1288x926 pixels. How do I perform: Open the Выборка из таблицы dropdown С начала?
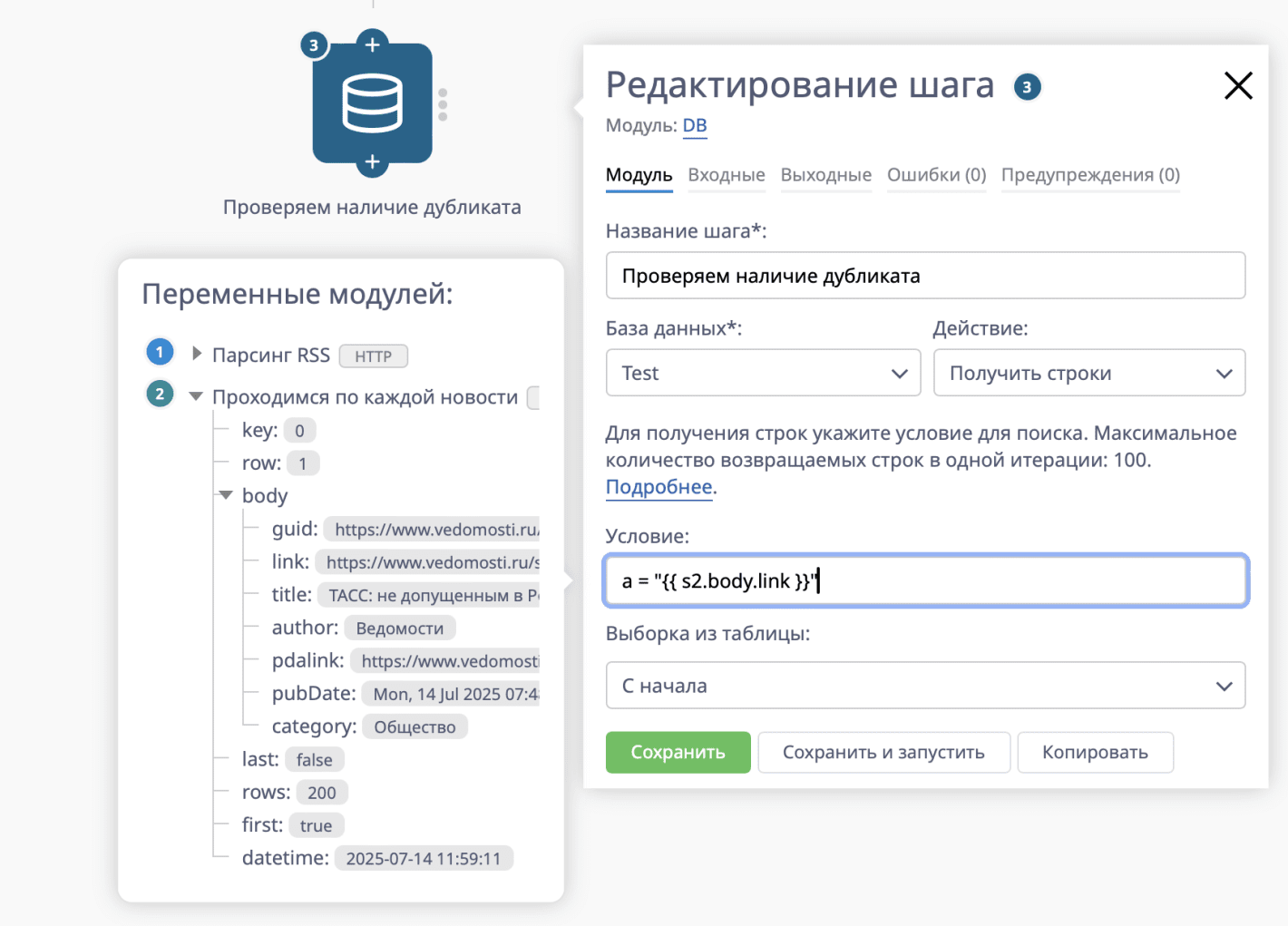(924, 686)
